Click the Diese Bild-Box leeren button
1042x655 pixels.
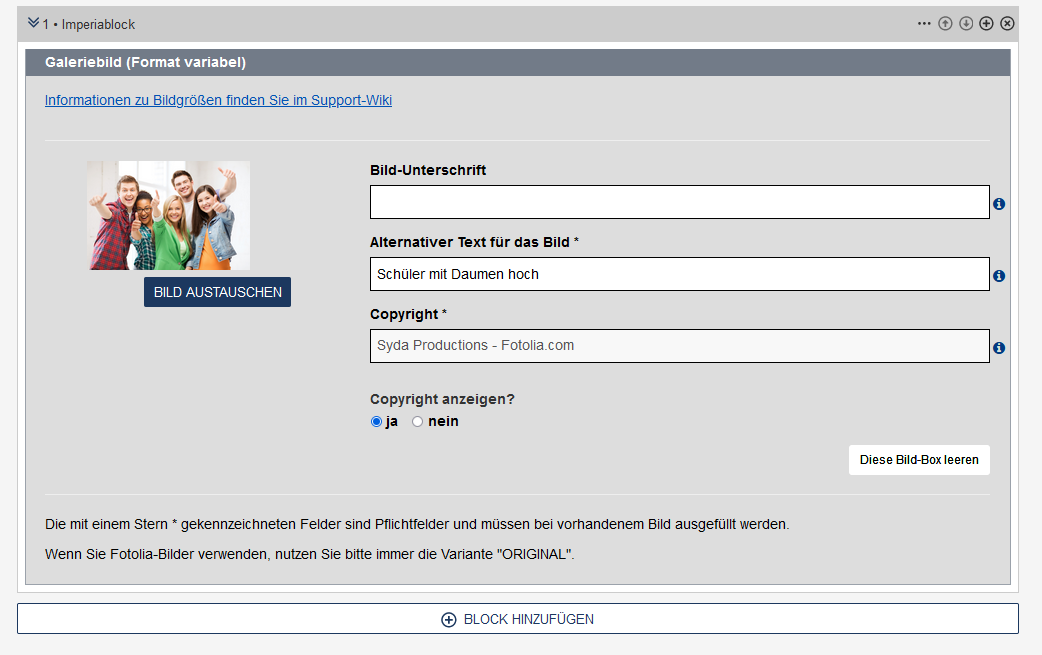tap(919, 460)
